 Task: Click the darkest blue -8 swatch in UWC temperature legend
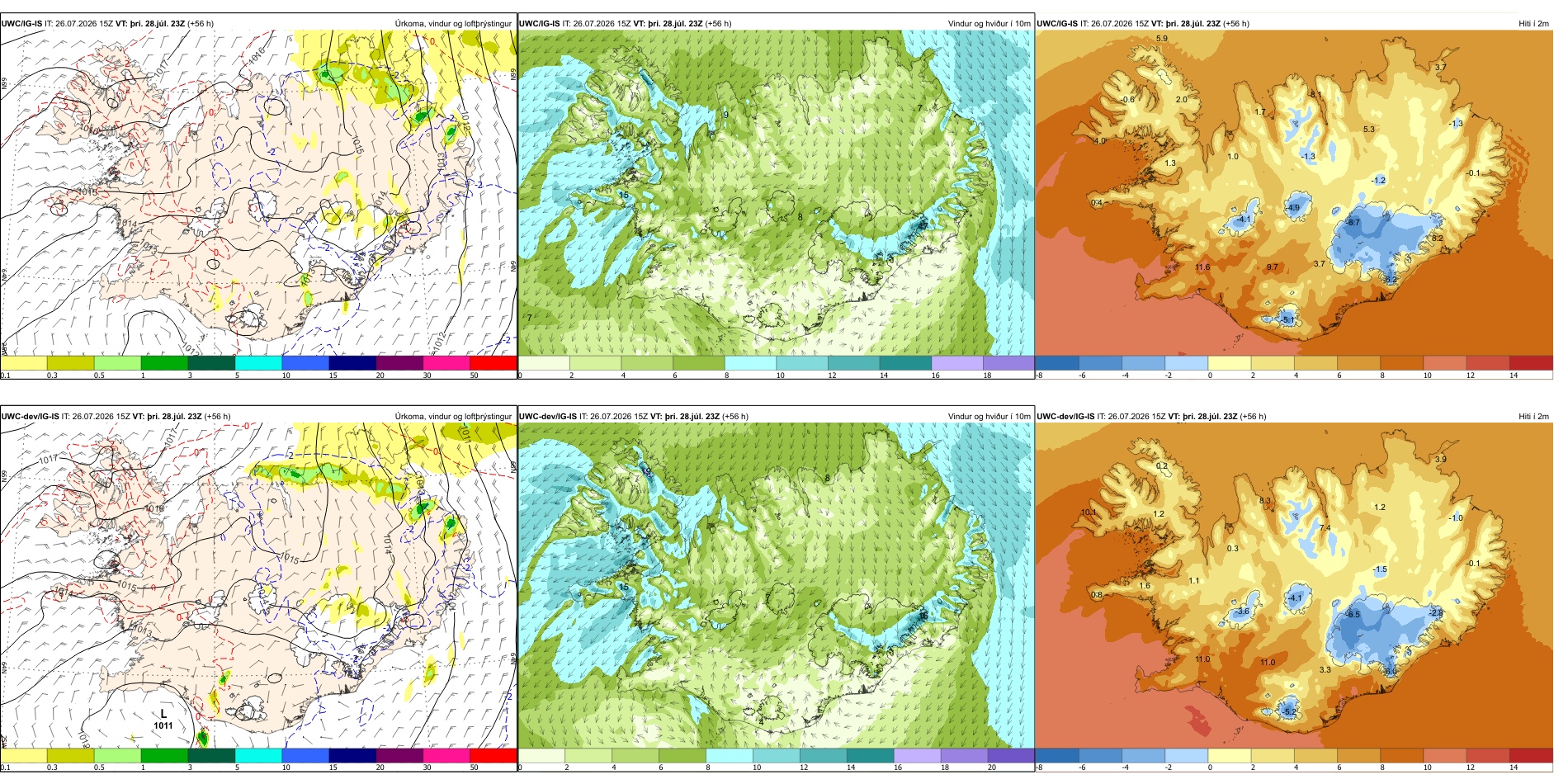click(1056, 363)
